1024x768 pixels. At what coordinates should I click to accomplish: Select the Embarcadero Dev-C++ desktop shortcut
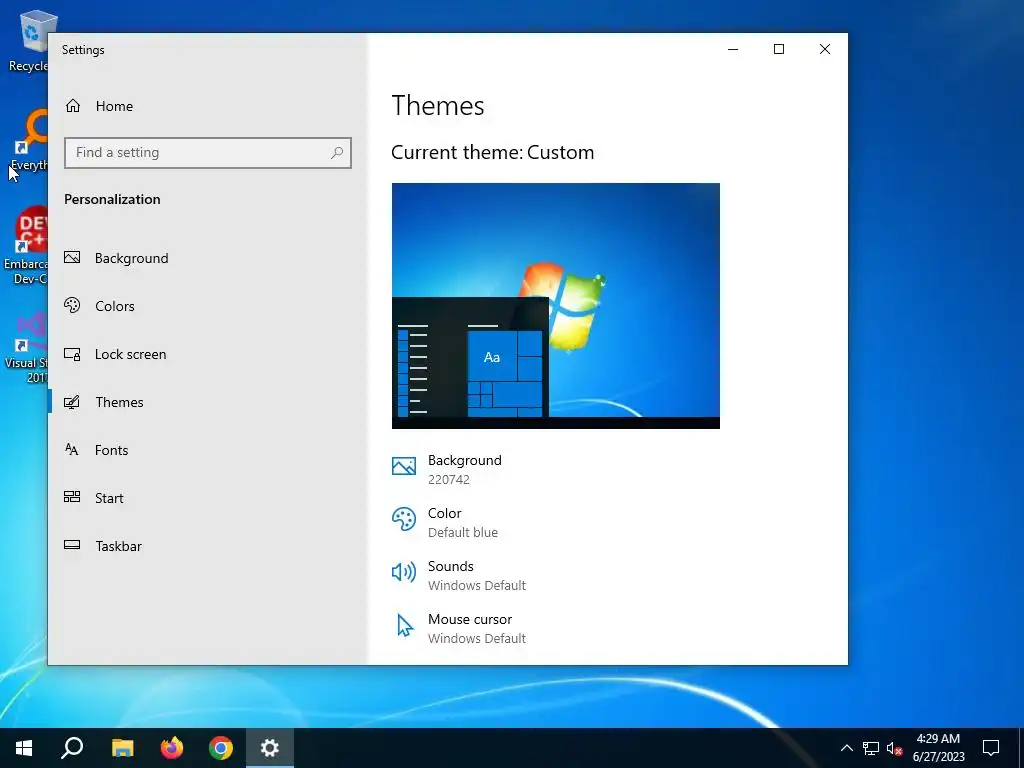click(x=26, y=246)
